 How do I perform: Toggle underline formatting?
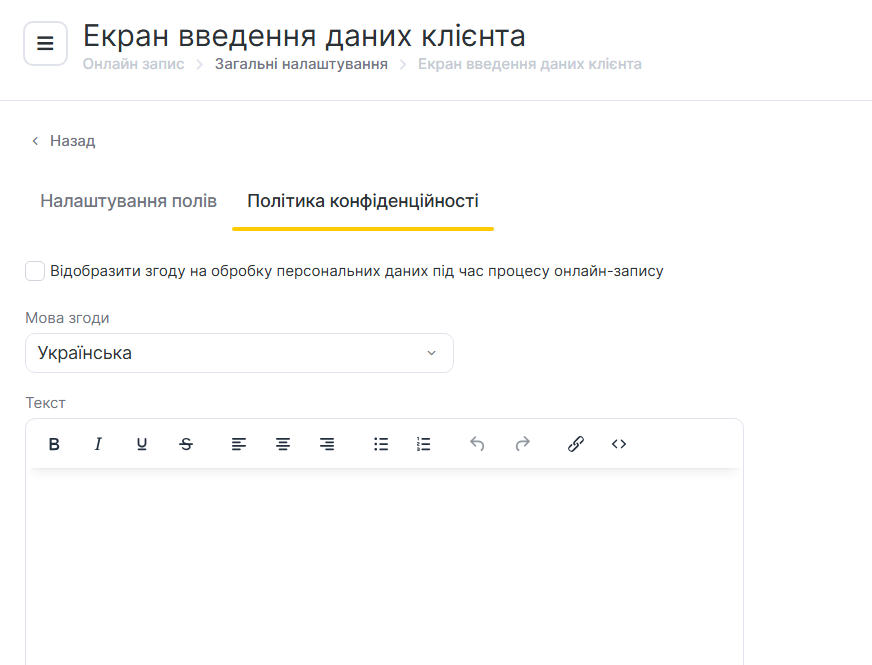pyautogui.click(x=142, y=444)
